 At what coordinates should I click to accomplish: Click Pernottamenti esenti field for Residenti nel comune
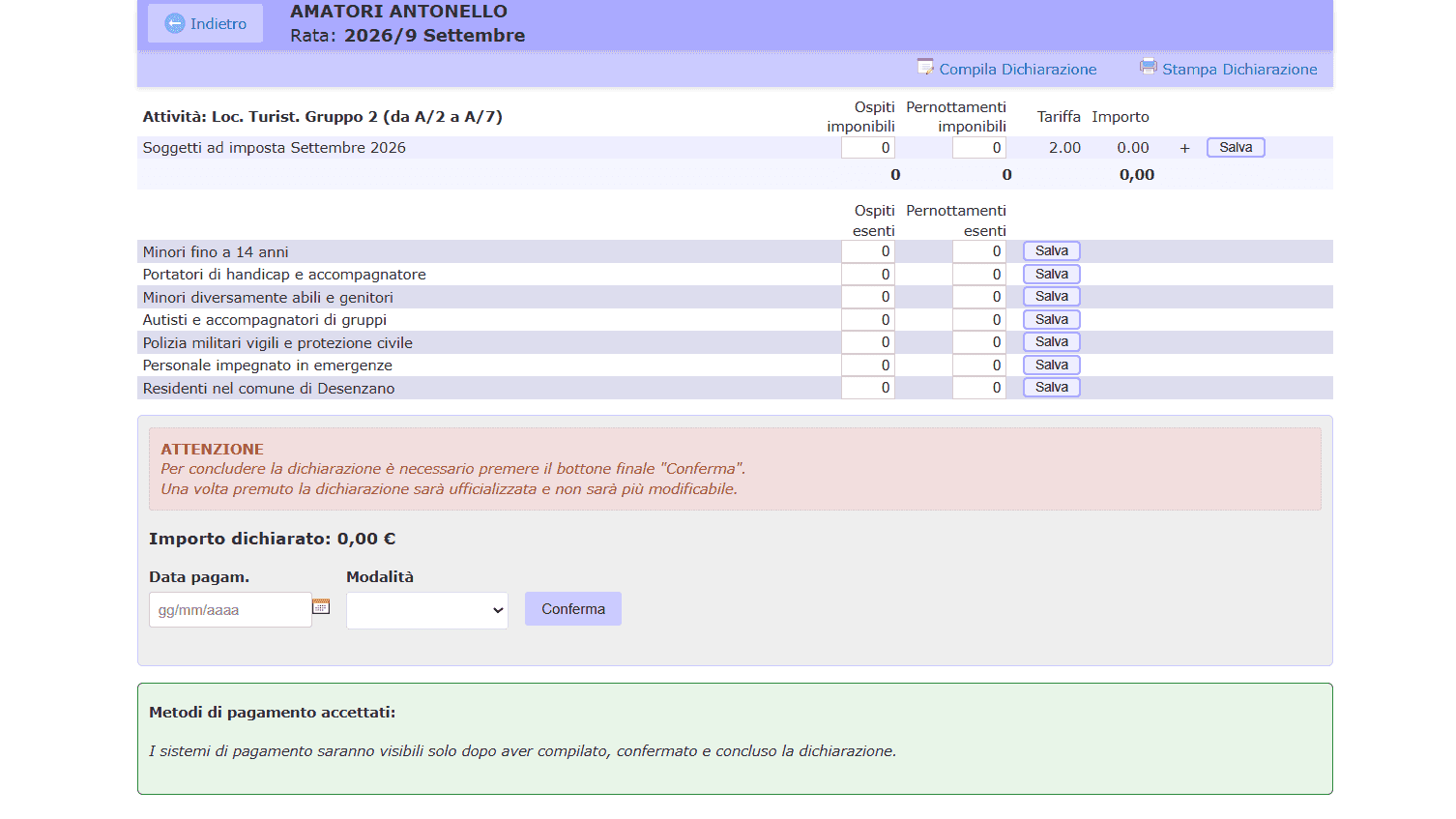coord(979,388)
